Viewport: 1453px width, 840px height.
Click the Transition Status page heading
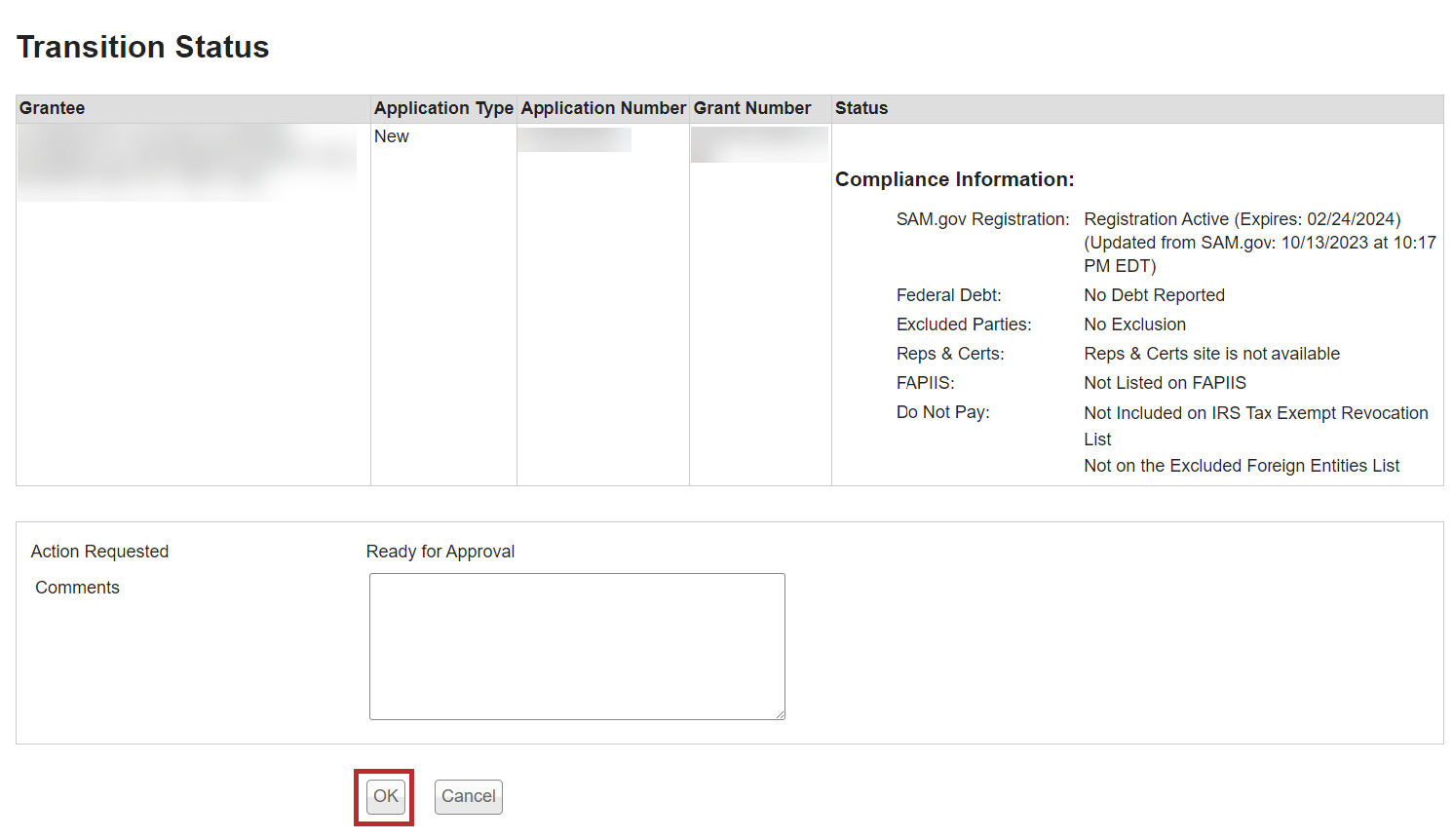point(143,47)
